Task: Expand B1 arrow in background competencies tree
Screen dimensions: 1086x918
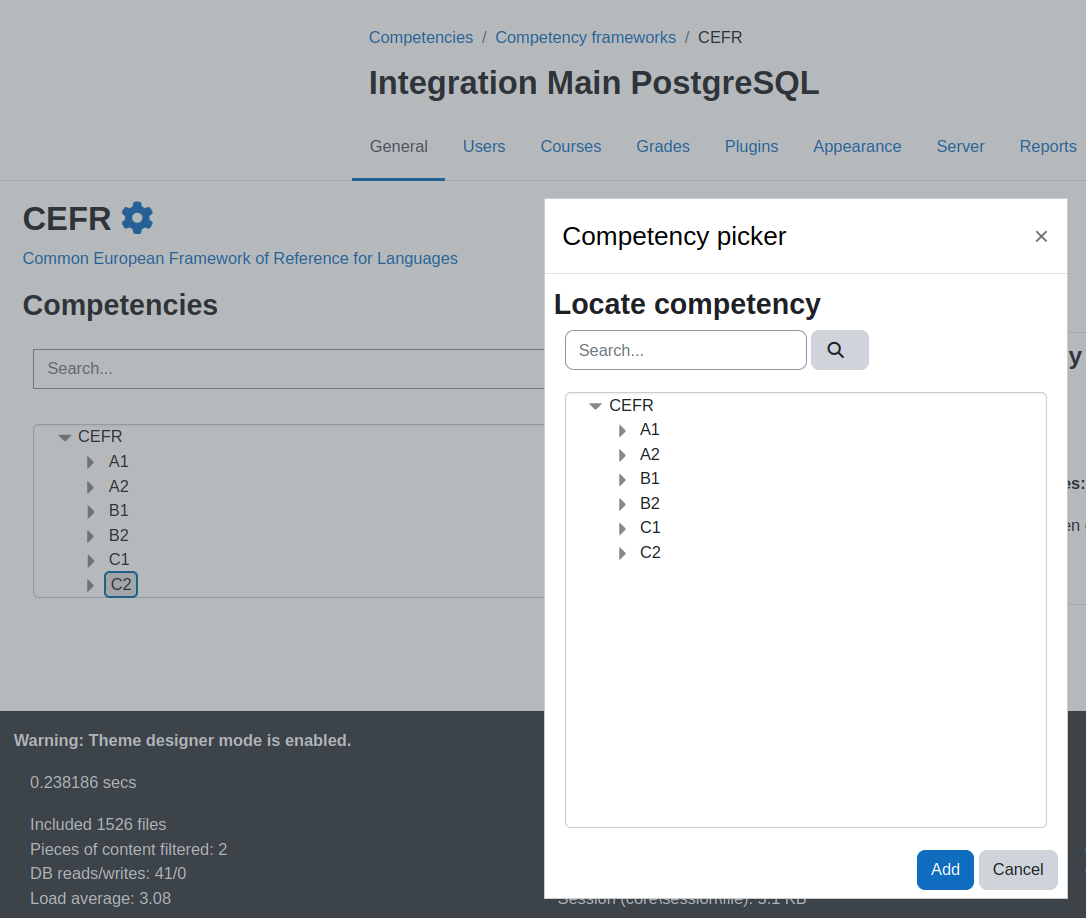Action: [x=90, y=511]
